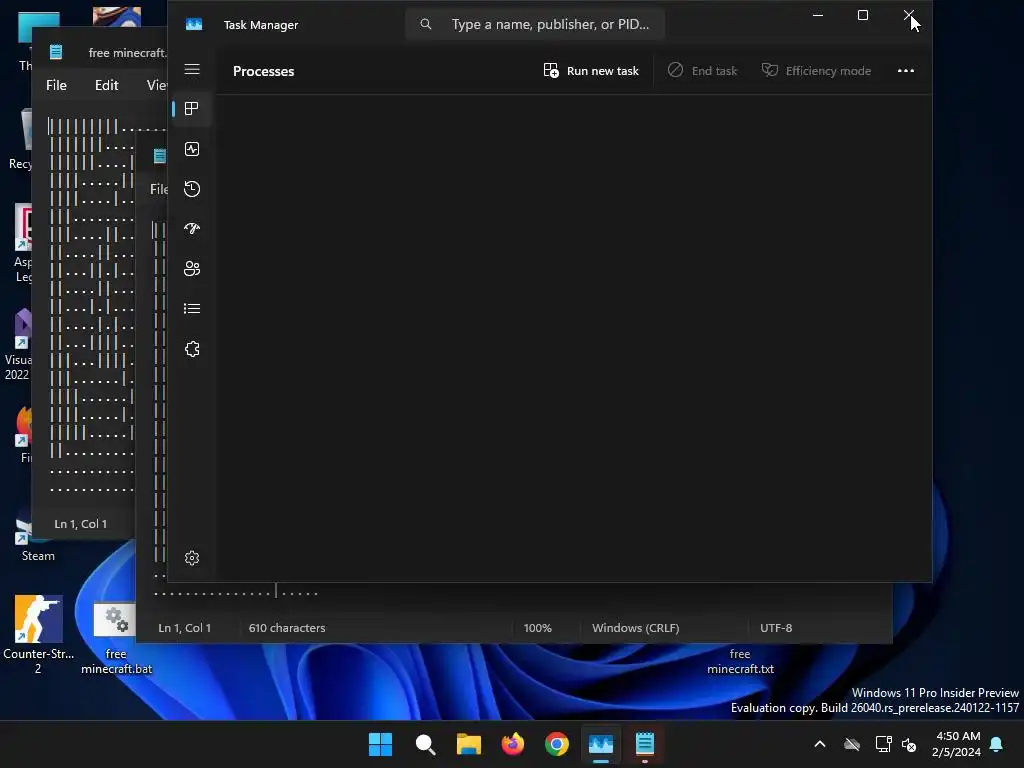The width and height of the screenshot is (1024, 768).
Task: Click the search magnifier icon in Task Manager
Action: [x=426, y=24]
